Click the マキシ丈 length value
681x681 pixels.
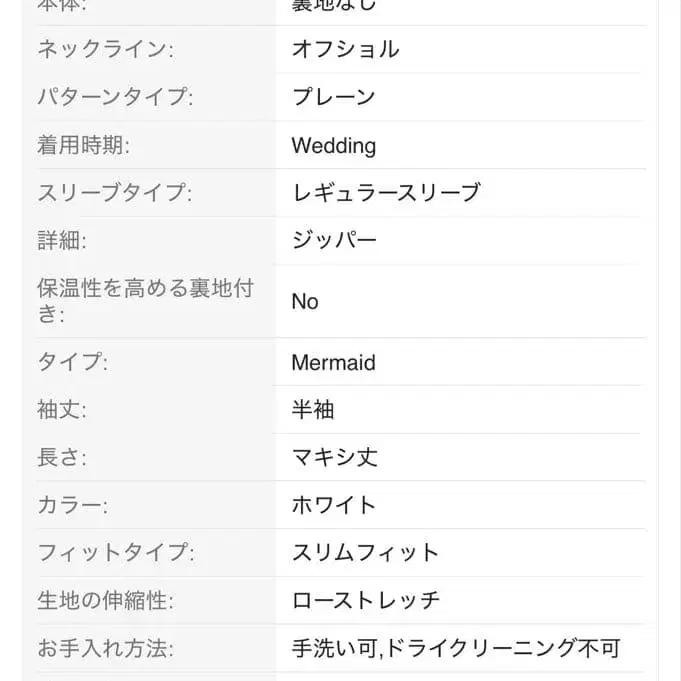coord(334,458)
